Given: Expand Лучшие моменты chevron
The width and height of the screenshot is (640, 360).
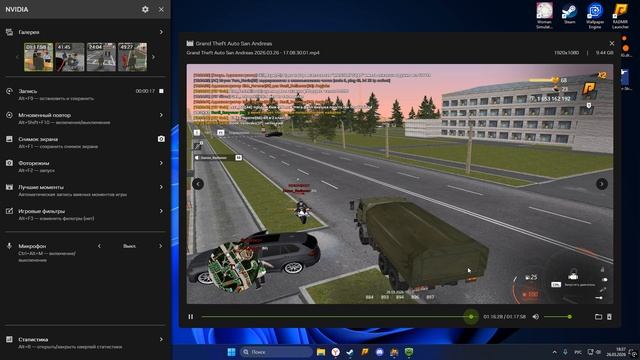Looking at the screenshot, I should [161, 187].
